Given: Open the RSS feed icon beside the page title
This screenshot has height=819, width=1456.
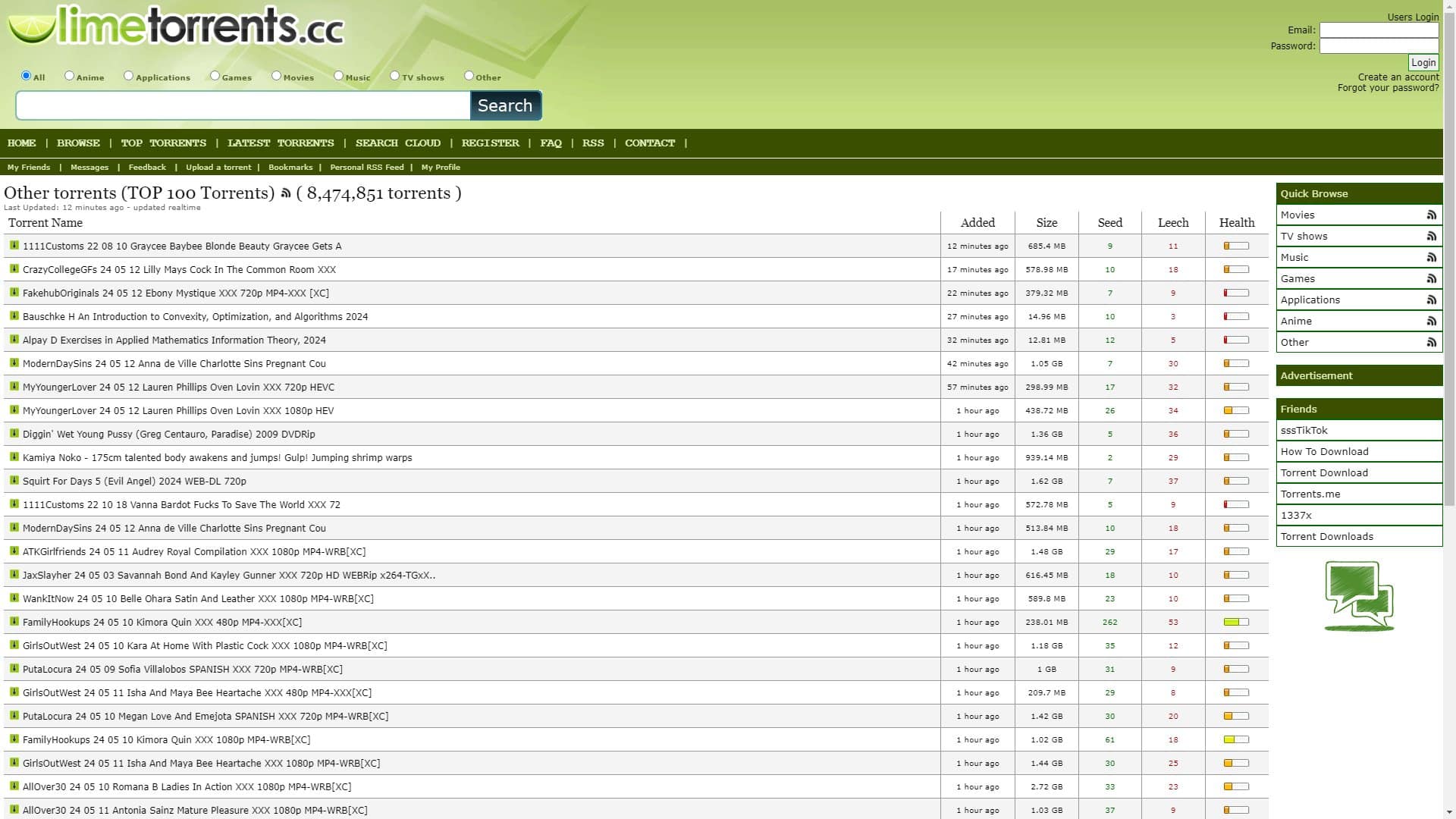Looking at the screenshot, I should point(286,193).
